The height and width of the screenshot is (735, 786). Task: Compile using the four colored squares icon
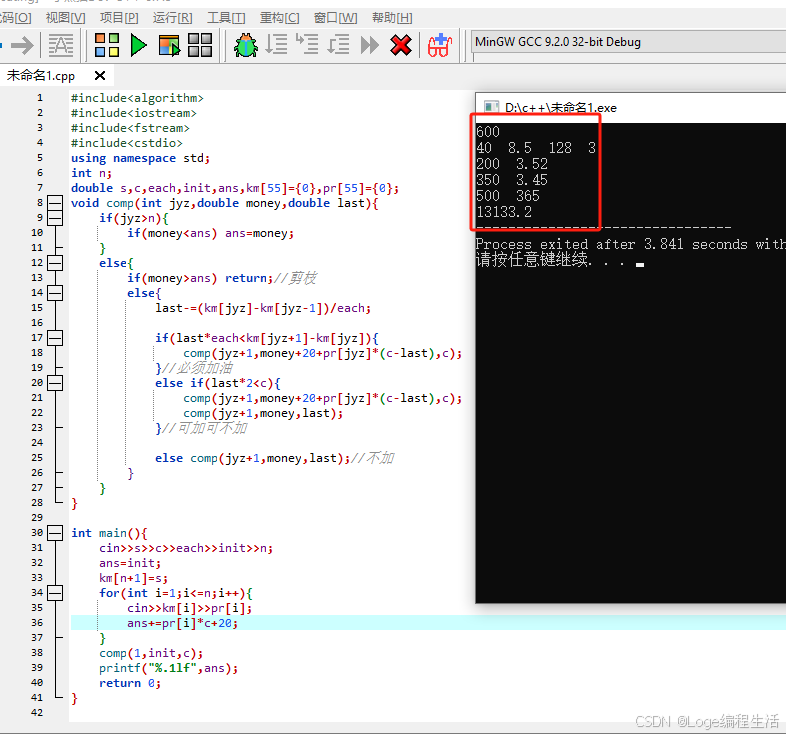point(107,45)
